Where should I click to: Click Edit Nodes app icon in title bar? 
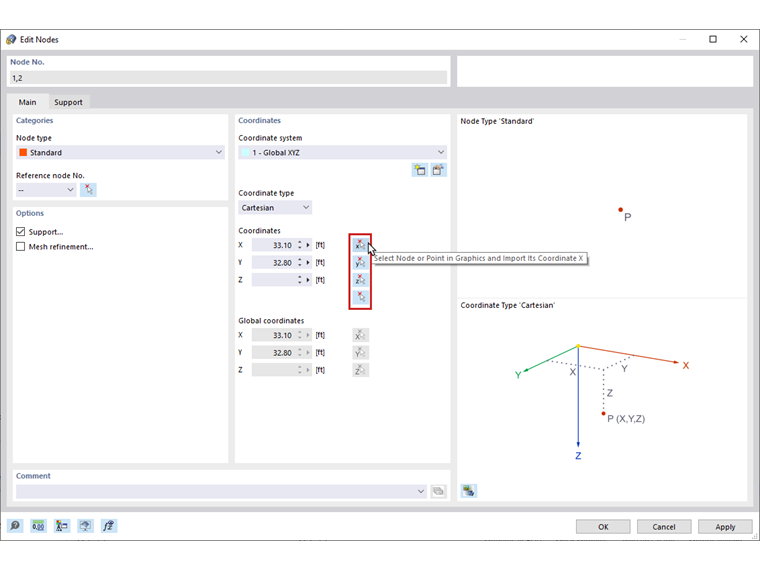(x=11, y=40)
